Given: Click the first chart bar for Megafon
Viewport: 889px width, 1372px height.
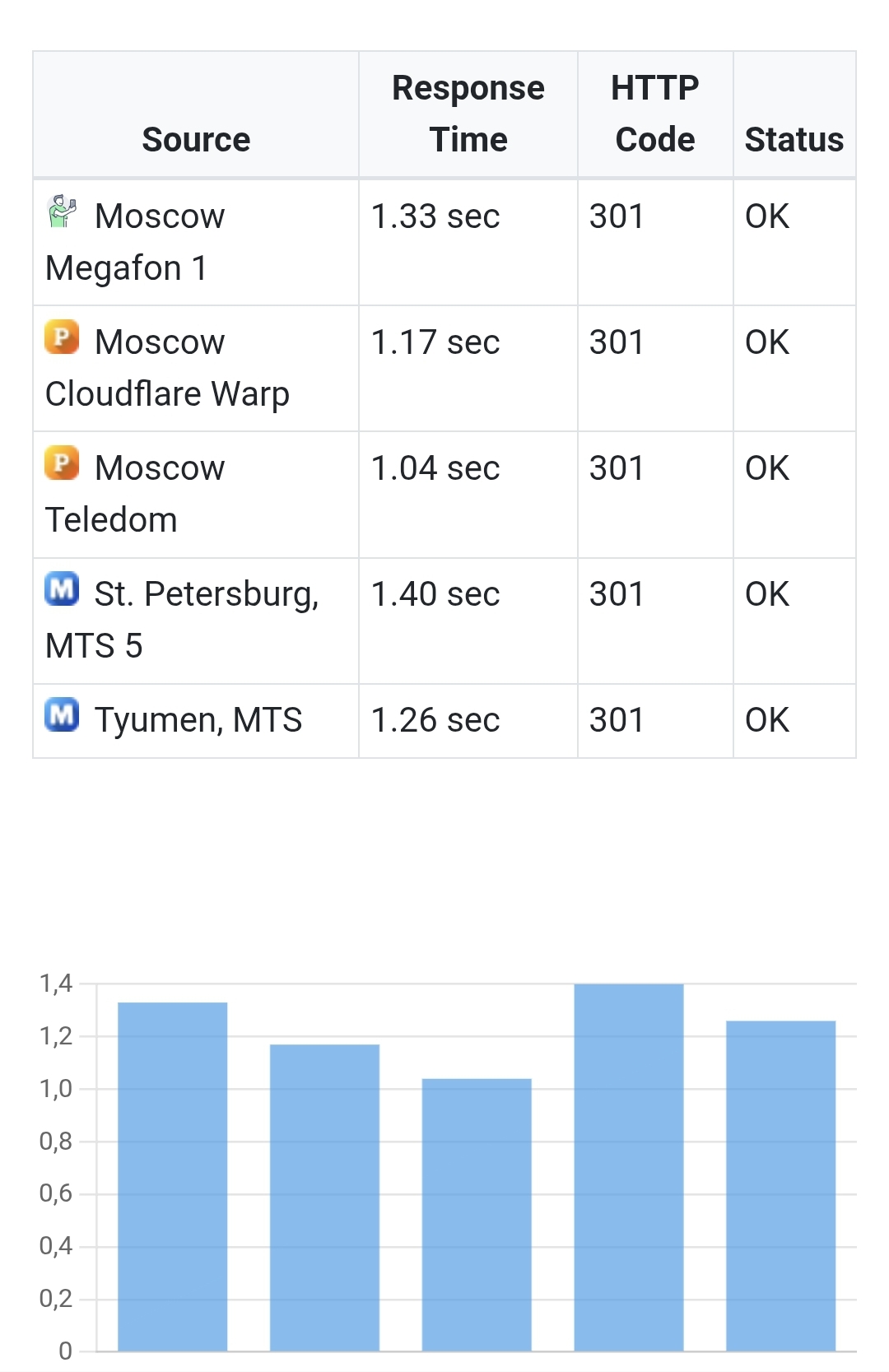Looking at the screenshot, I should tap(172, 1177).
